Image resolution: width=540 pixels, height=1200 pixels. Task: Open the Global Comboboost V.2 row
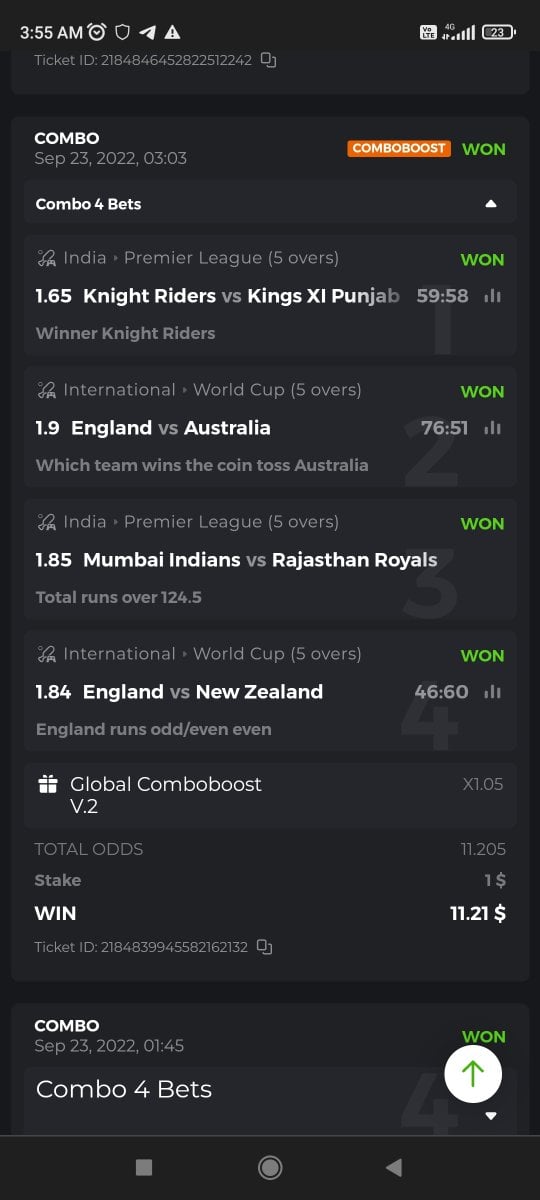point(270,795)
